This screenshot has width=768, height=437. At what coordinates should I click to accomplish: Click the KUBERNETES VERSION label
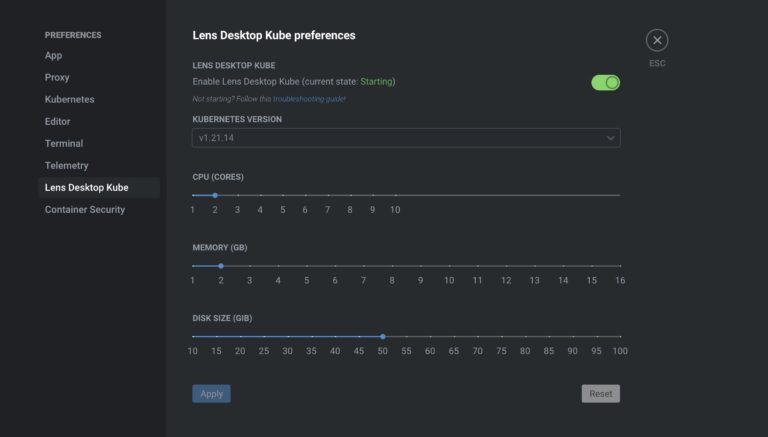click(237, 119)
